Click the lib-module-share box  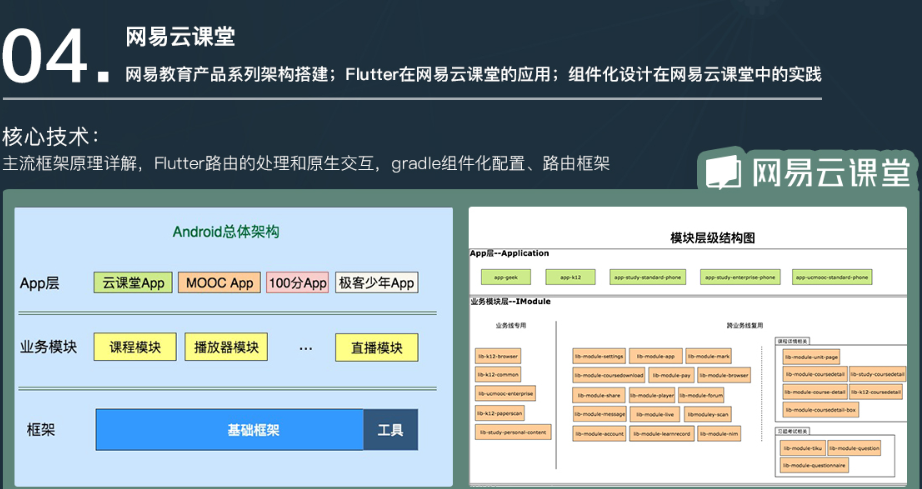click(599, 395)
